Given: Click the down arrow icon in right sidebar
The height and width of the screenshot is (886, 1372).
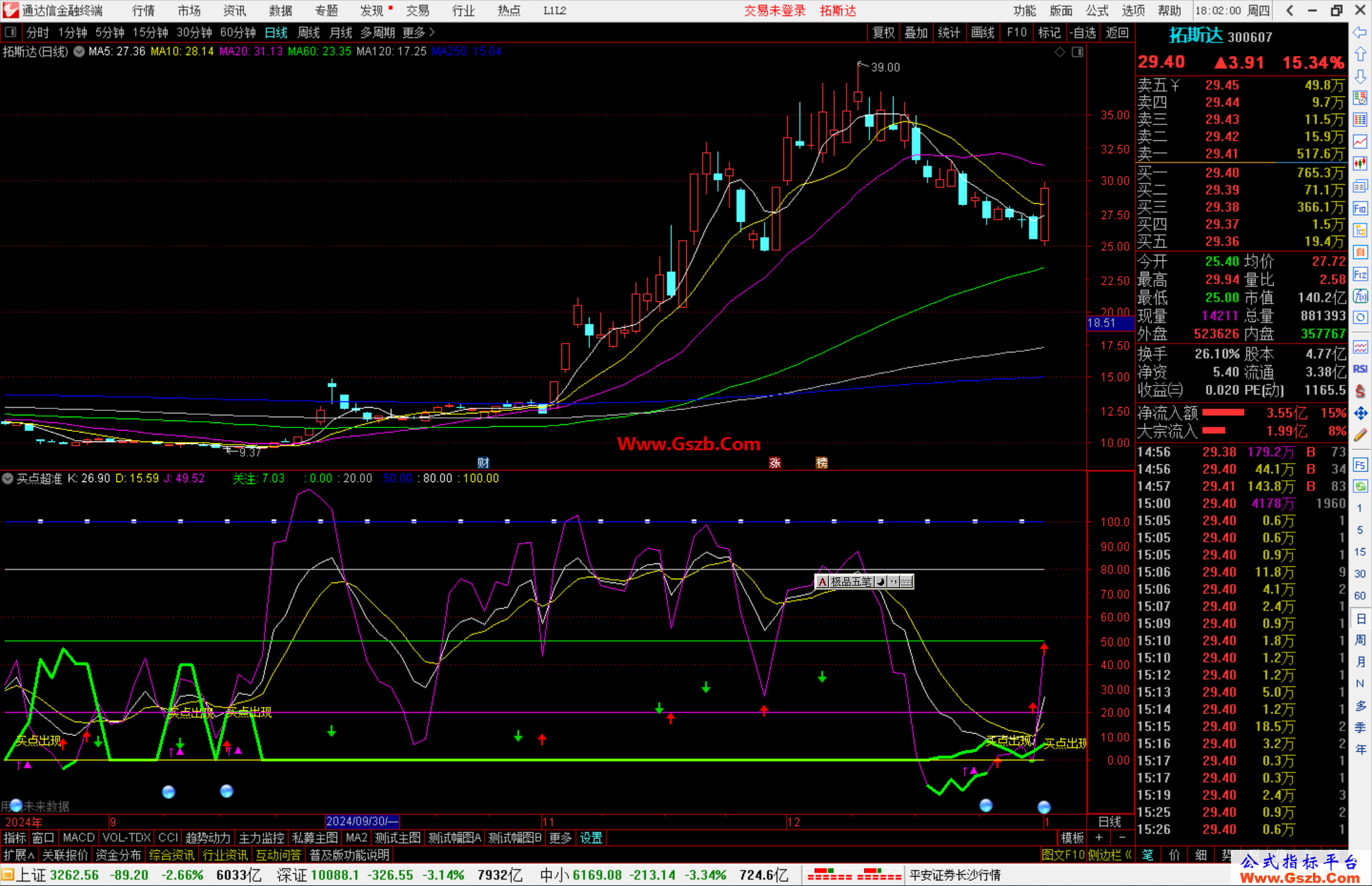Looking at the screenshot, I should coord(1360,76).
